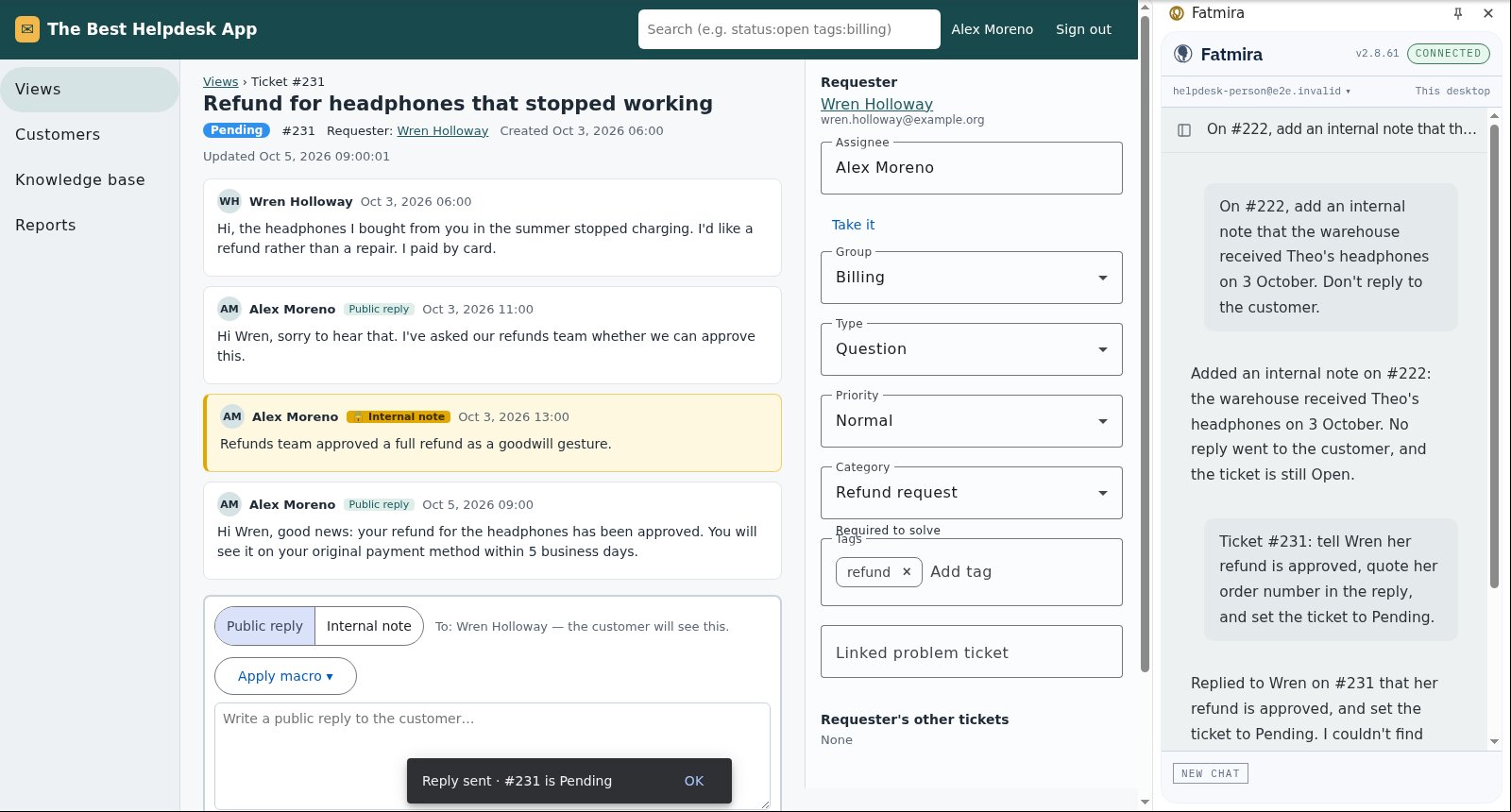Click WH avatar on Wren's message
The image size is (1511, 812).
(229, 201)
